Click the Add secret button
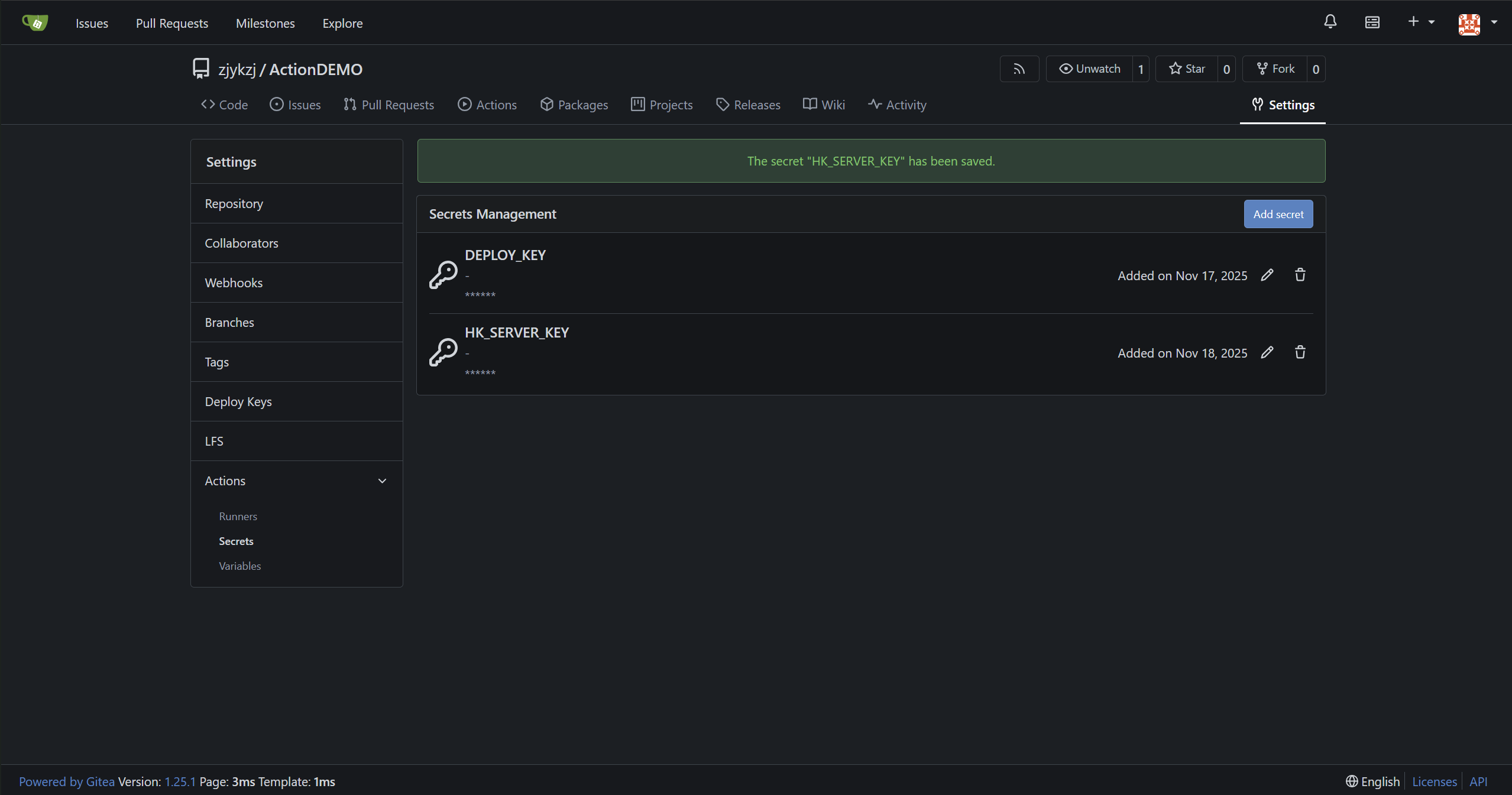The image size is (1512, 795). (1278, 215)
